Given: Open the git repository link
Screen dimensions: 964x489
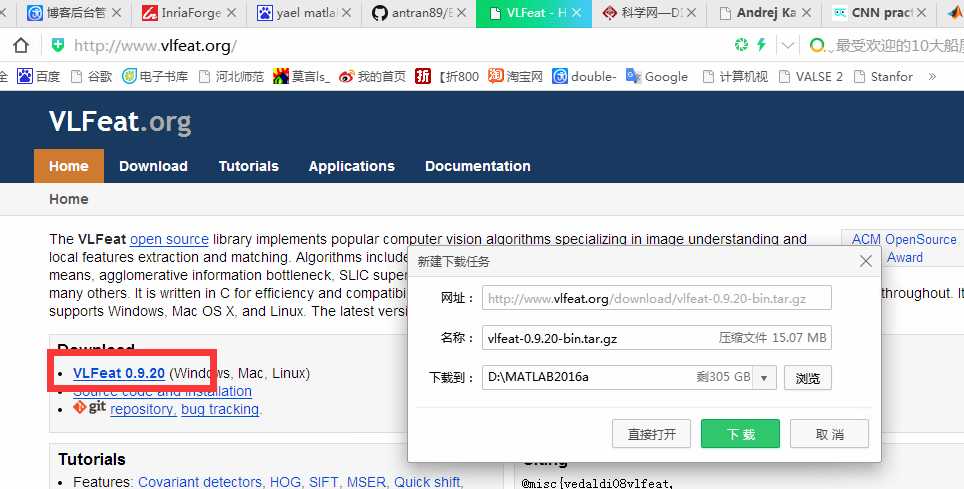Looking at the screenshot, I should [x=143, y=409].
